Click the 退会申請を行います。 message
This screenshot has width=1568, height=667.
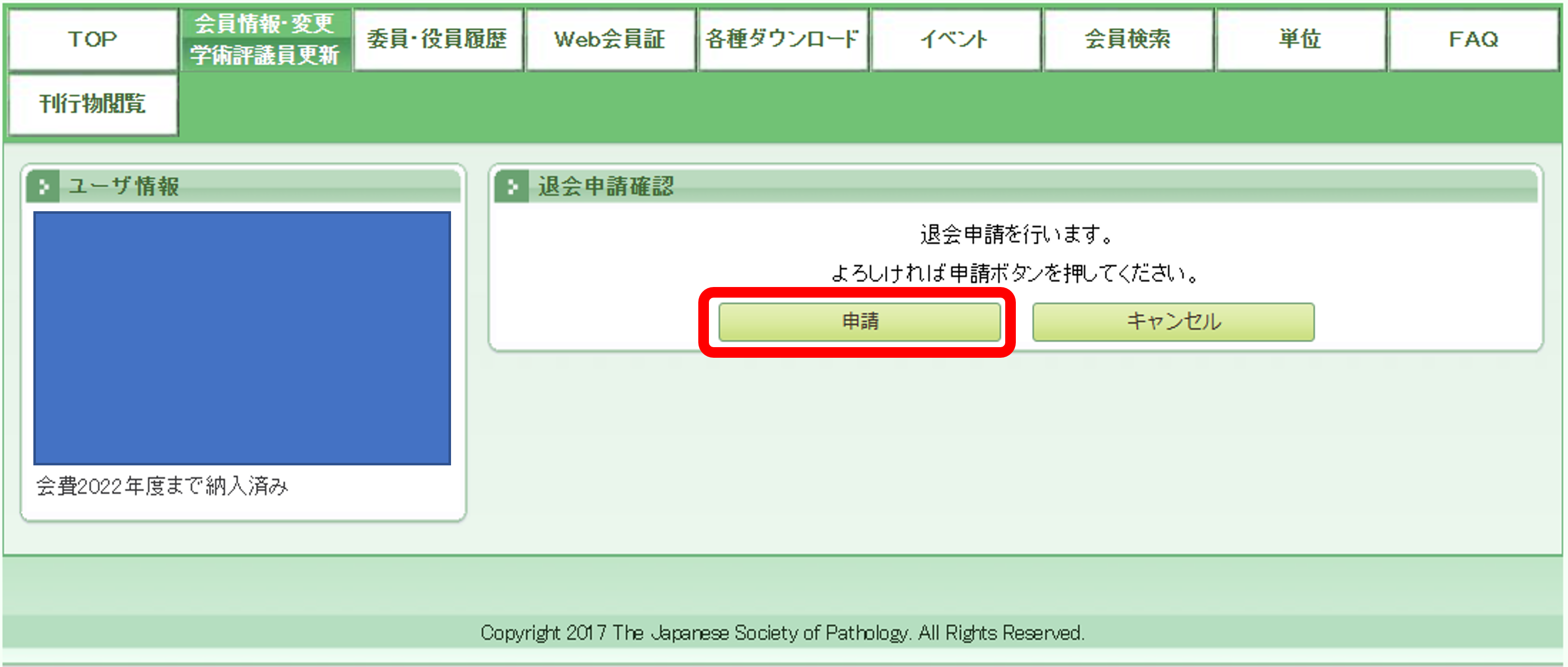click(1016, 234)
